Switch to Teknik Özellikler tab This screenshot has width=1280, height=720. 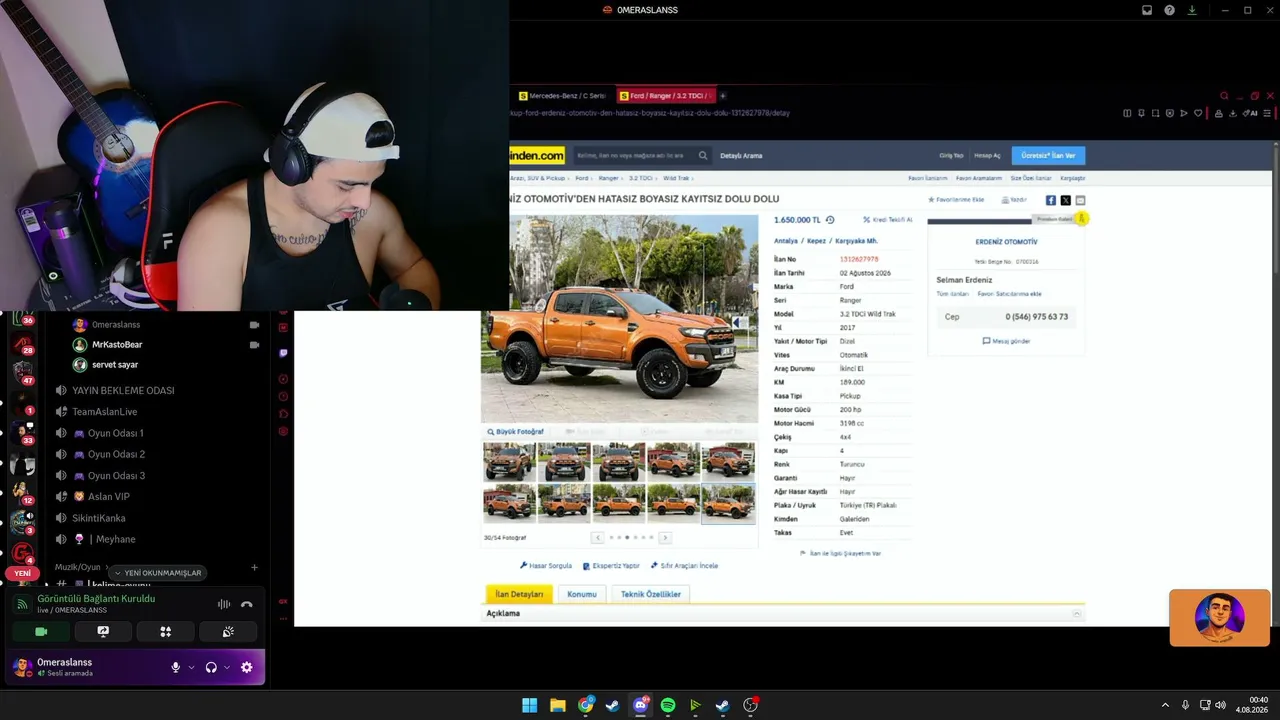(651, 594)
